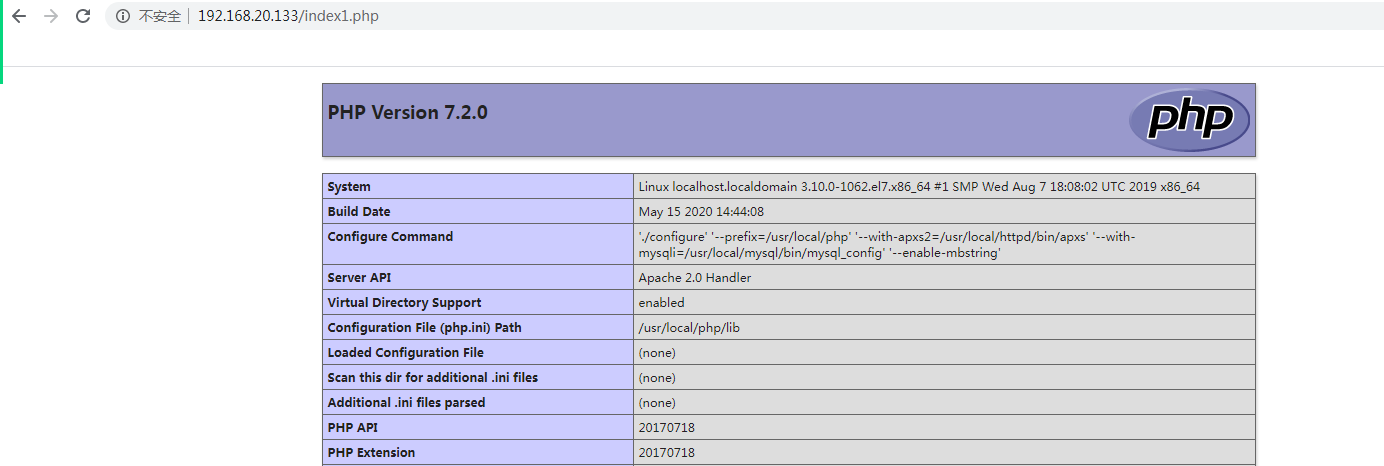Click '(none)' in the Scan this dir row

coord(657,378)
